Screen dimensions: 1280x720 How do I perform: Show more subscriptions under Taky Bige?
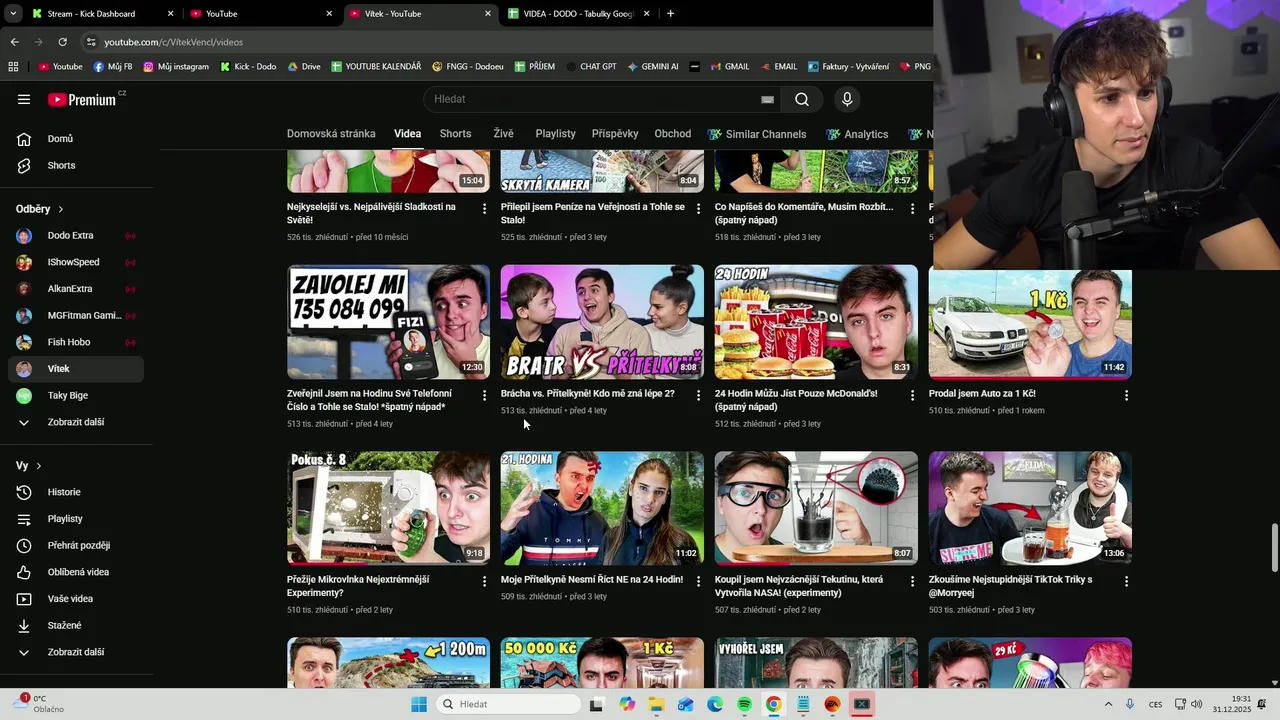point(76,422)
